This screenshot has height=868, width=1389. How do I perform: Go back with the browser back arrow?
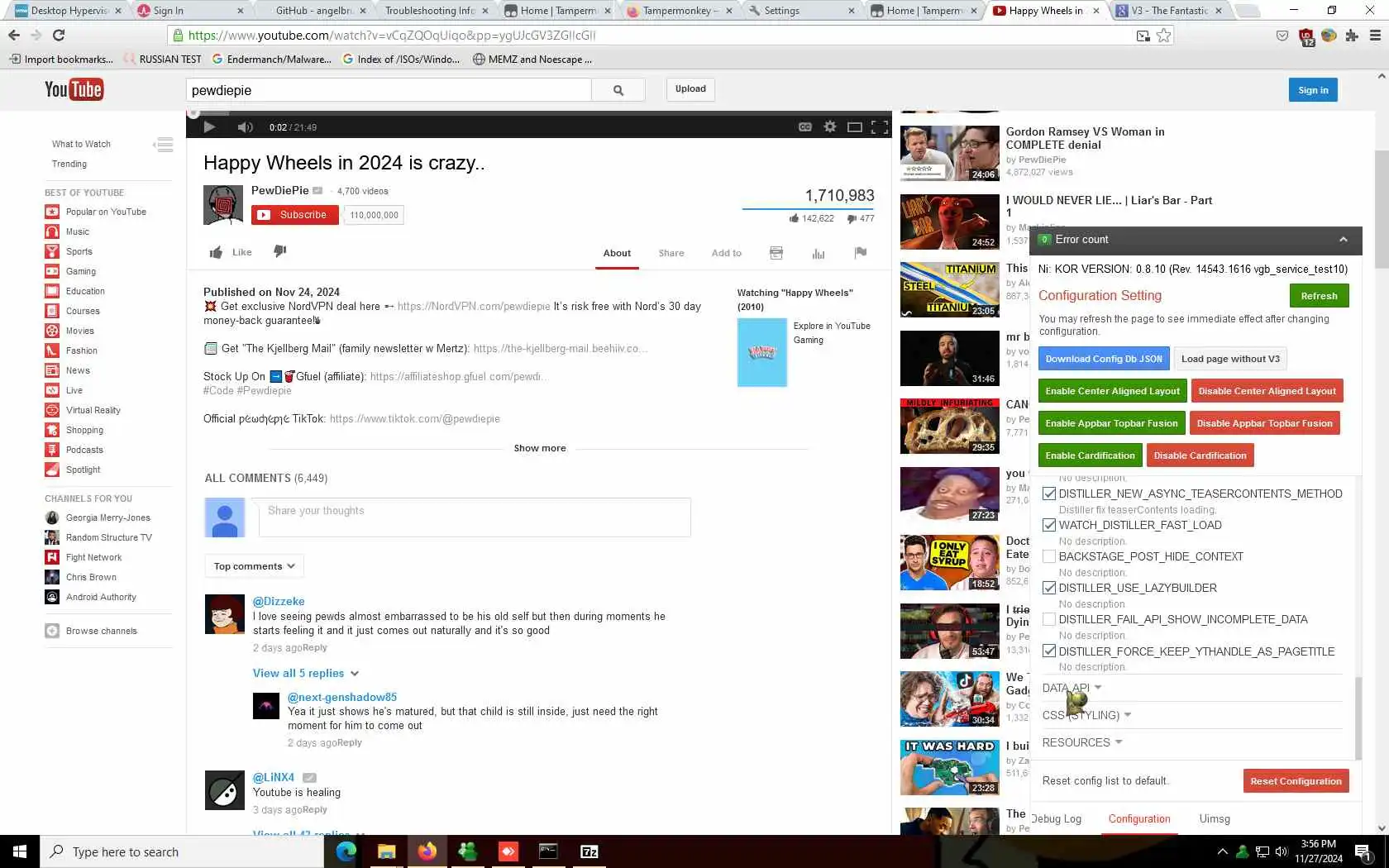[14, 35]
